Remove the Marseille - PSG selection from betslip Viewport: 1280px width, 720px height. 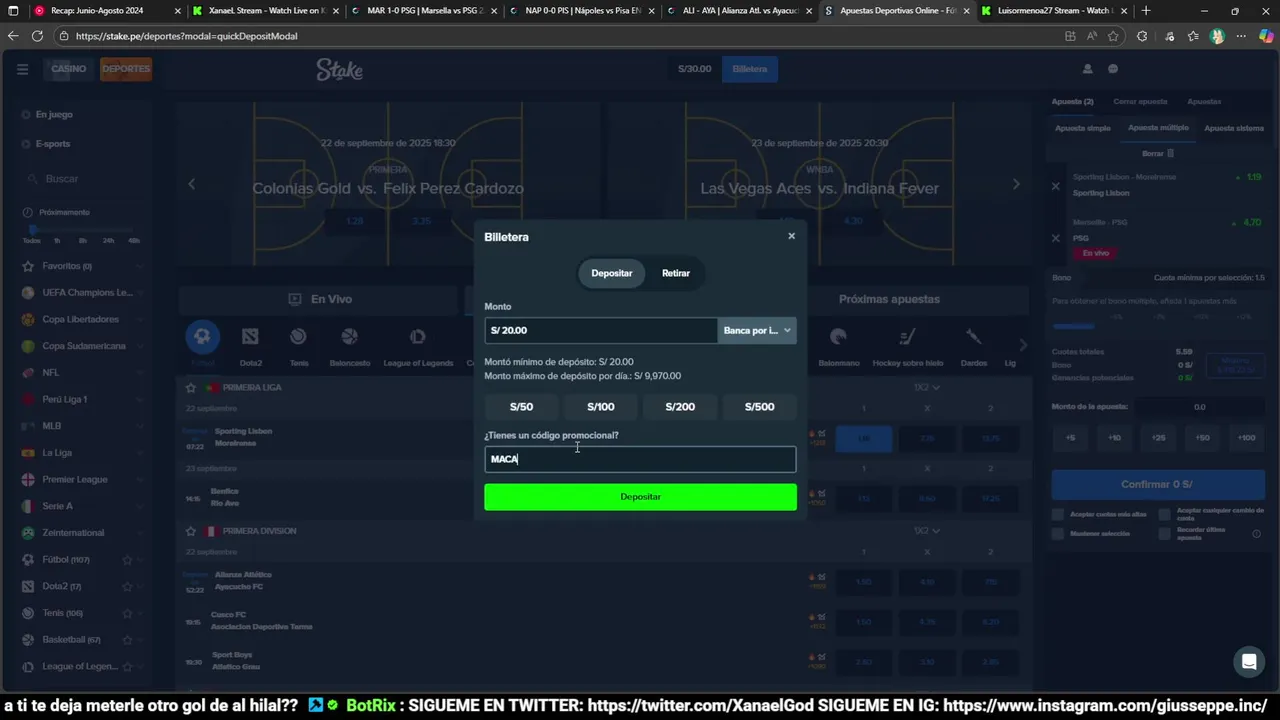click(x=1055, y=238)
